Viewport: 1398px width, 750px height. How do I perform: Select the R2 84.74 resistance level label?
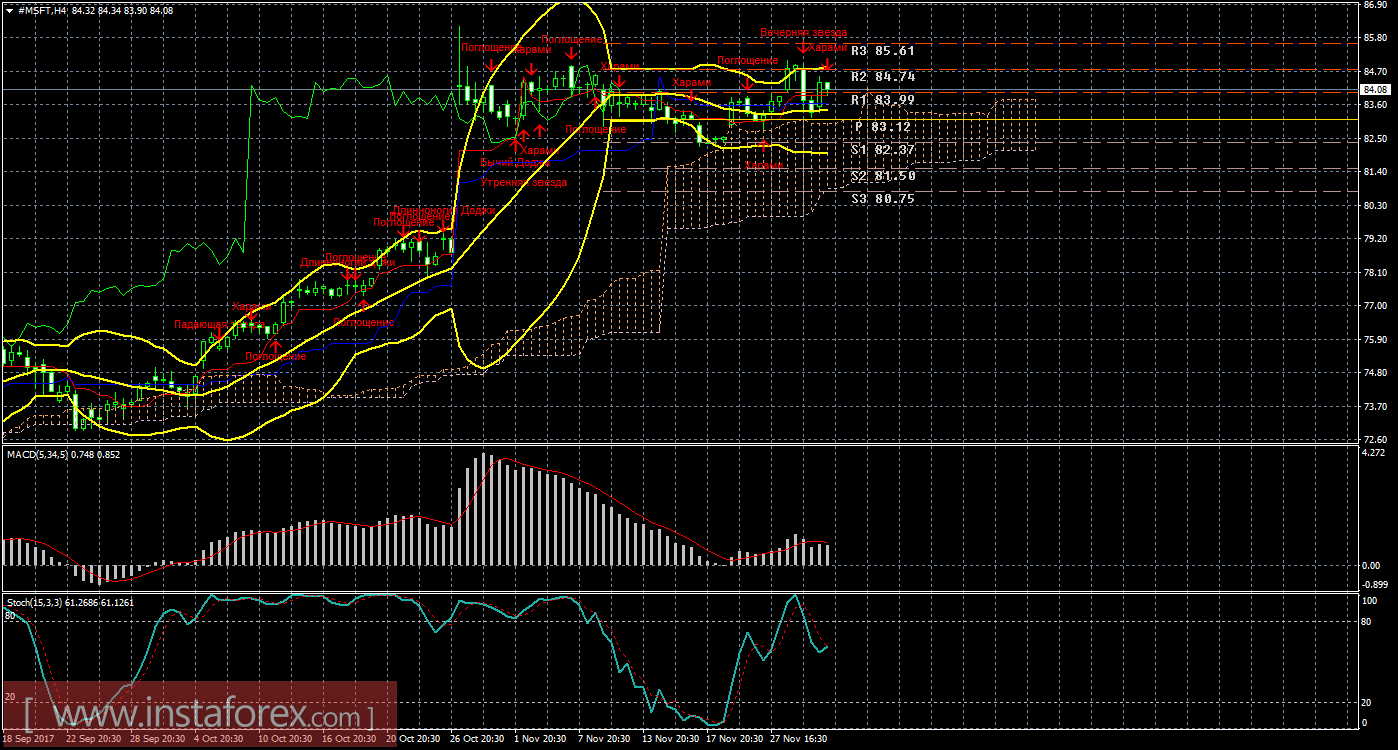click(882, 76)
